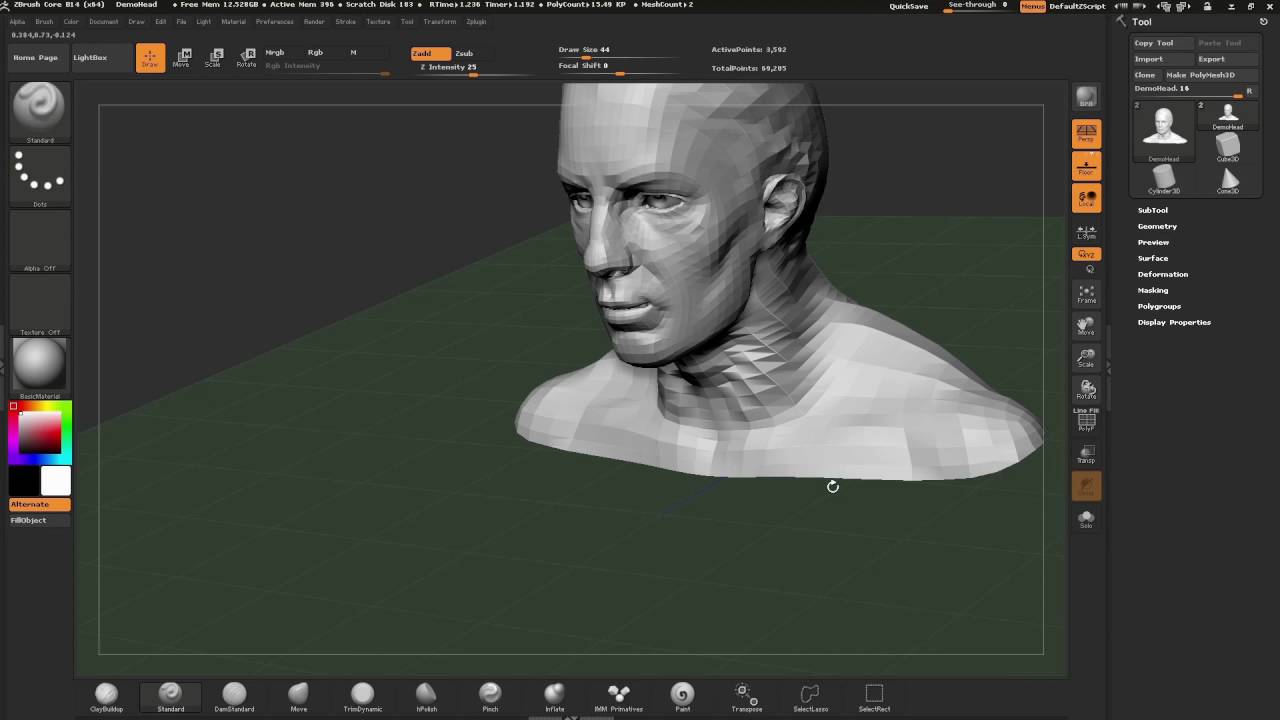Image resolution: width=1280 pixels, height=720 pixels.
Task: Open the Zplugin menu
Action: pyautogui.click(x=476, y=21)
